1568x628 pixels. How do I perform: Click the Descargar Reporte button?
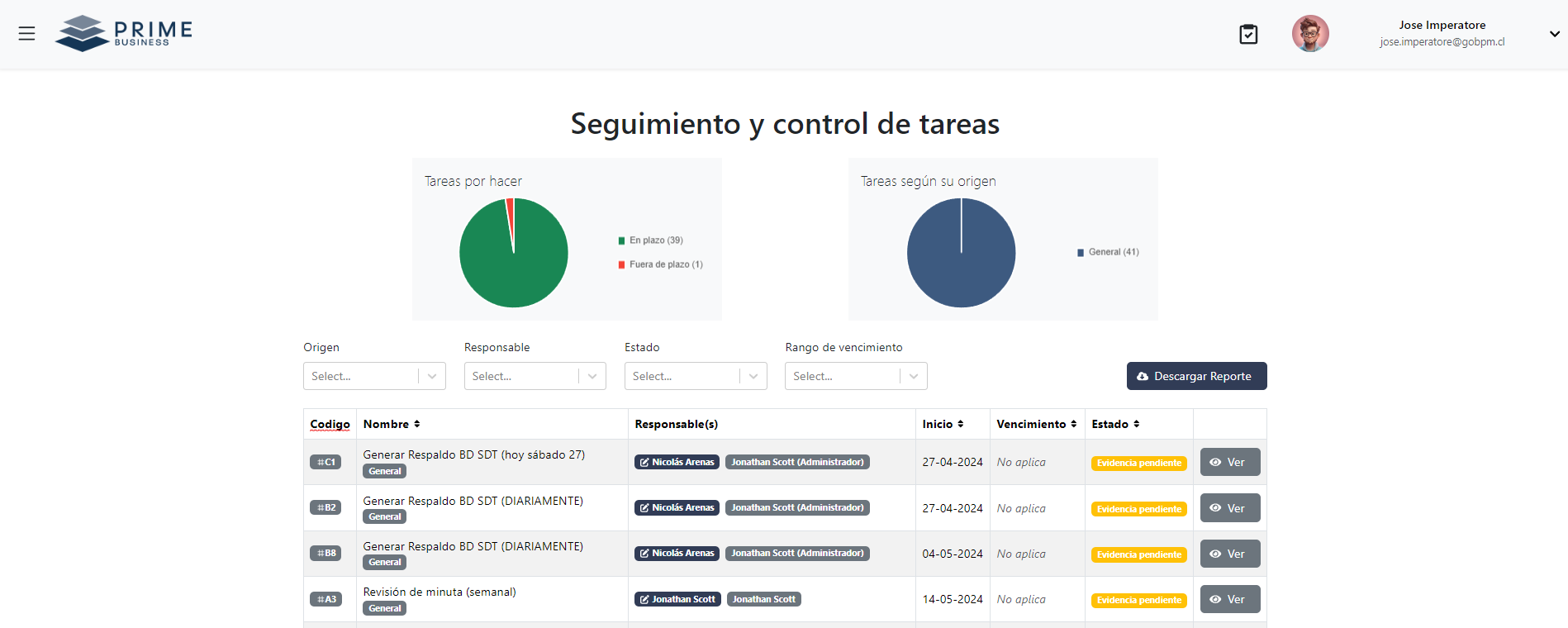[1196, 376]
